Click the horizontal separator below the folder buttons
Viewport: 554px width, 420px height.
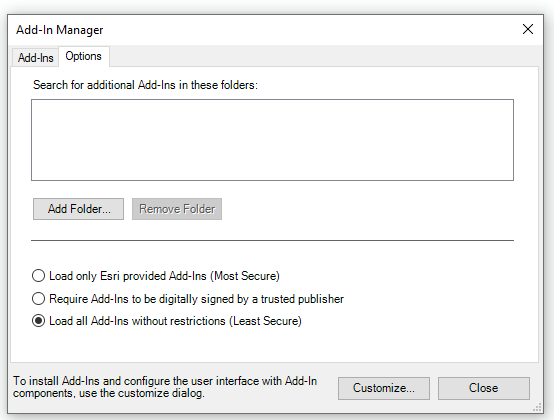point(272,240)
